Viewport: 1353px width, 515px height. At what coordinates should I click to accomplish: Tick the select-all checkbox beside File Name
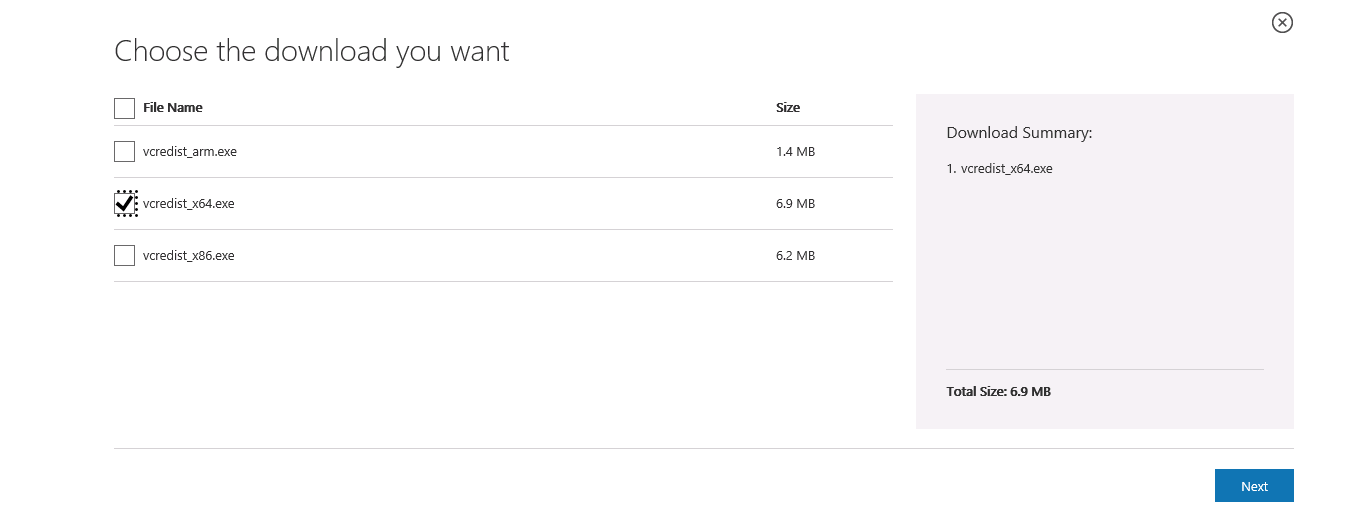click(124, 108)
